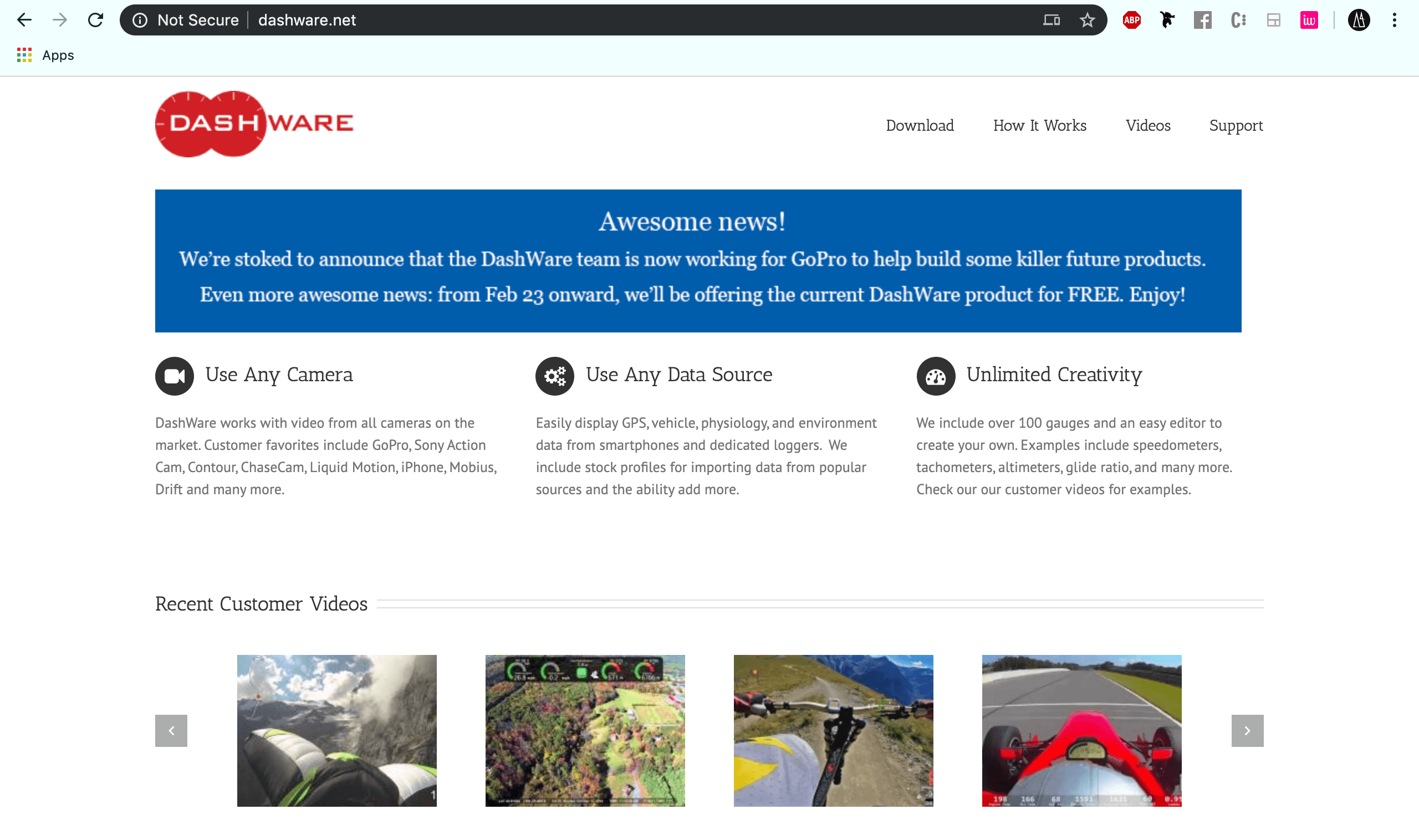1419x840 pixels.
Task: Click the How It Works link
Action: [x=1040, y=125]
